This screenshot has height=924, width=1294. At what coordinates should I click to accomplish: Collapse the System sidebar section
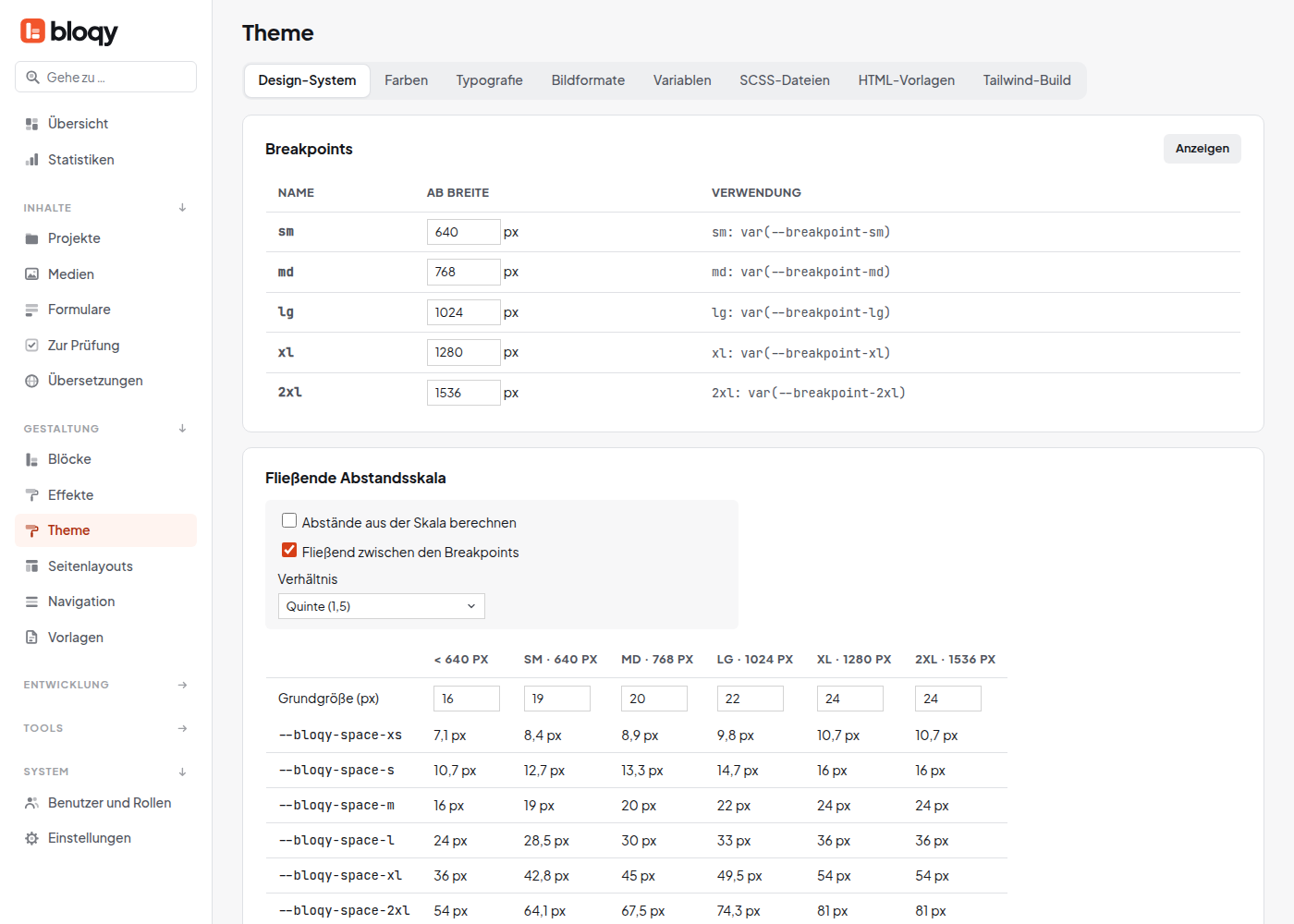(x=182, y=772)
